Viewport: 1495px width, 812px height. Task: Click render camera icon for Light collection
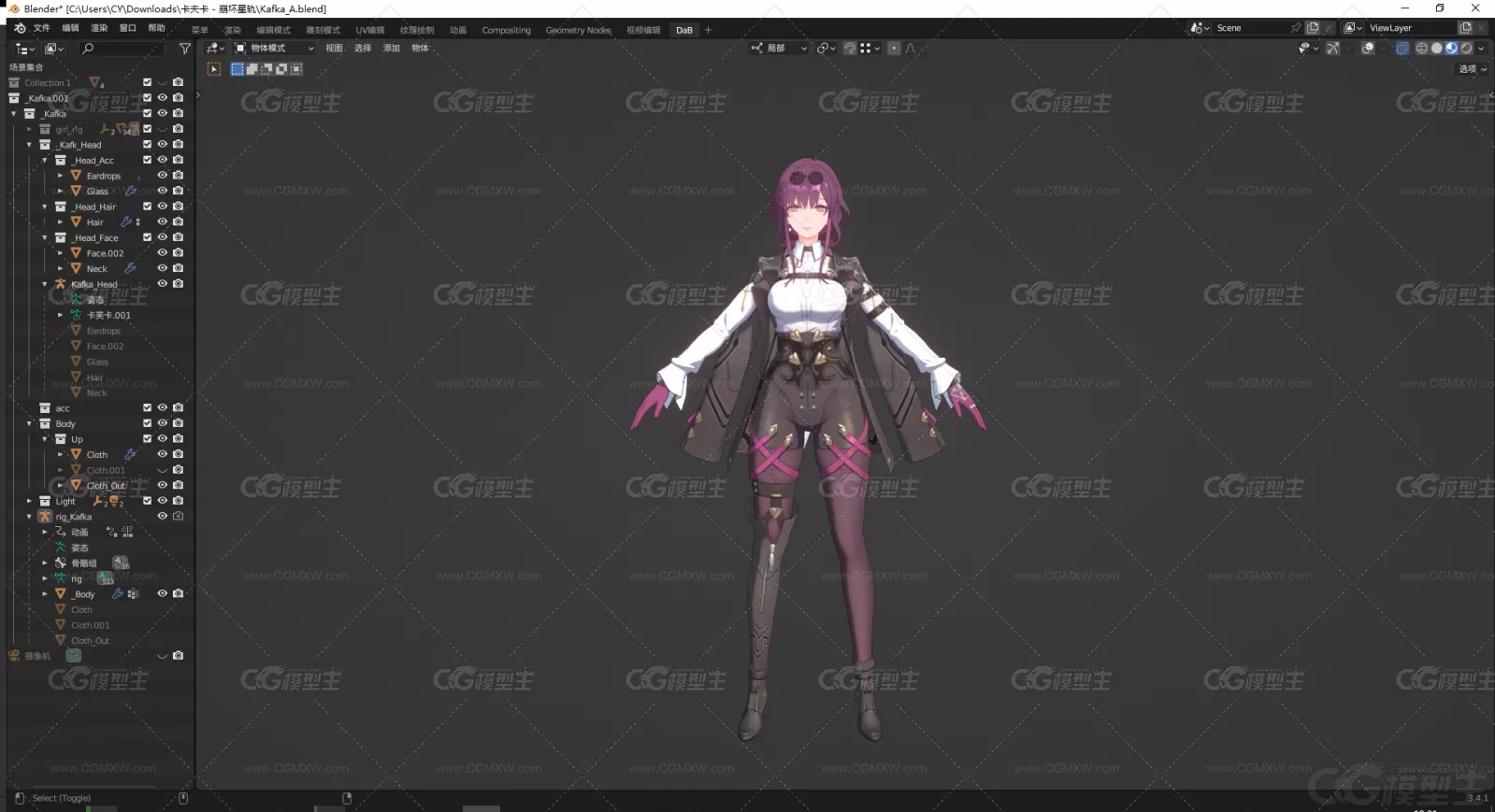click(178, 501)
